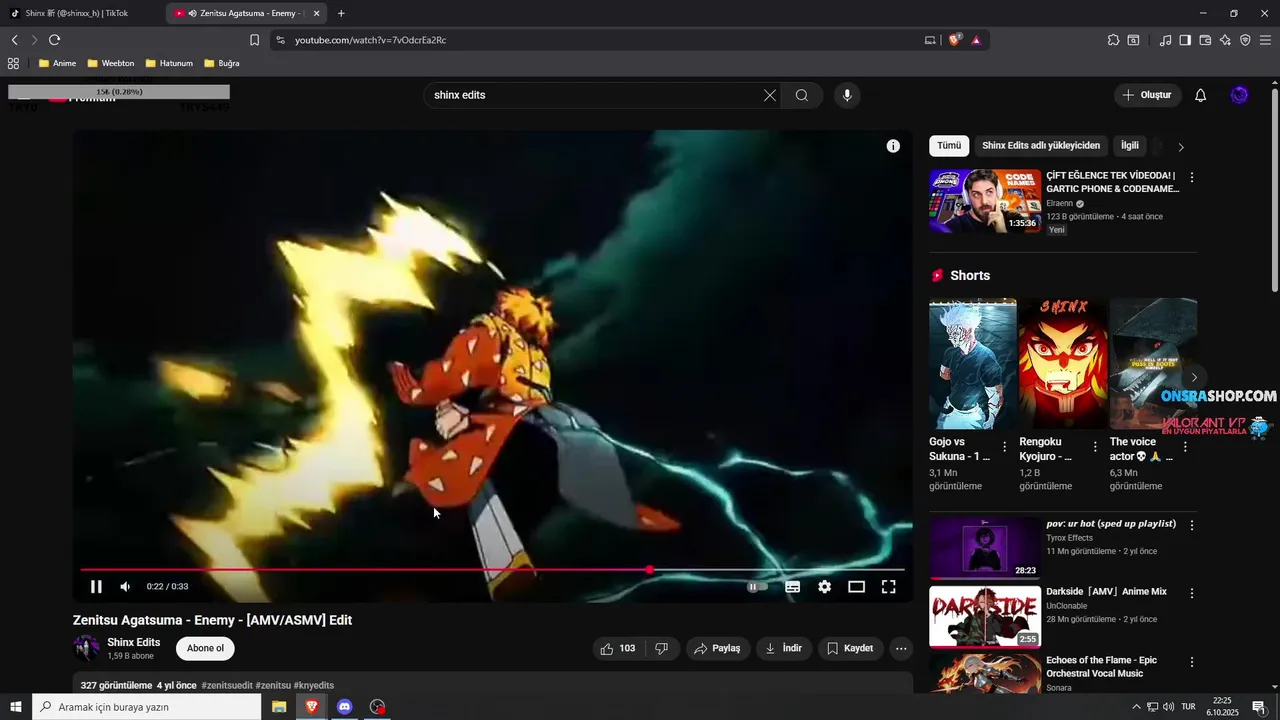Viewport: 1280px width, 720px height.
Task: Pause the video with the pause button
Action: 96,587
